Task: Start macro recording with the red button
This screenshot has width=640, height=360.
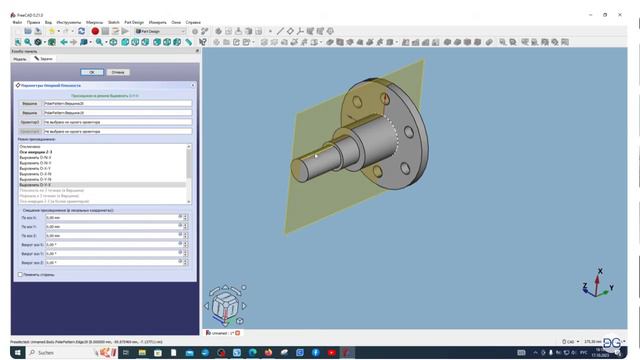Action: (x=95, y=31)
